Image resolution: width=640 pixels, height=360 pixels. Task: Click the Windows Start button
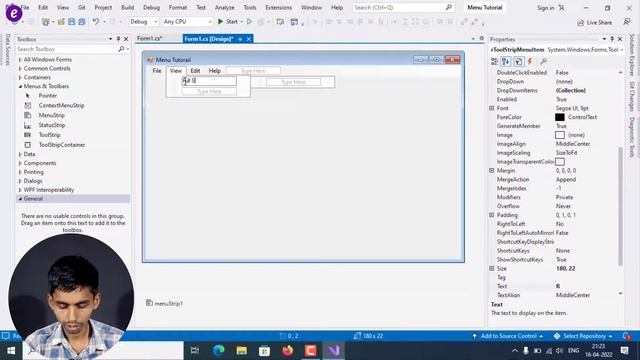coord(11,351)
